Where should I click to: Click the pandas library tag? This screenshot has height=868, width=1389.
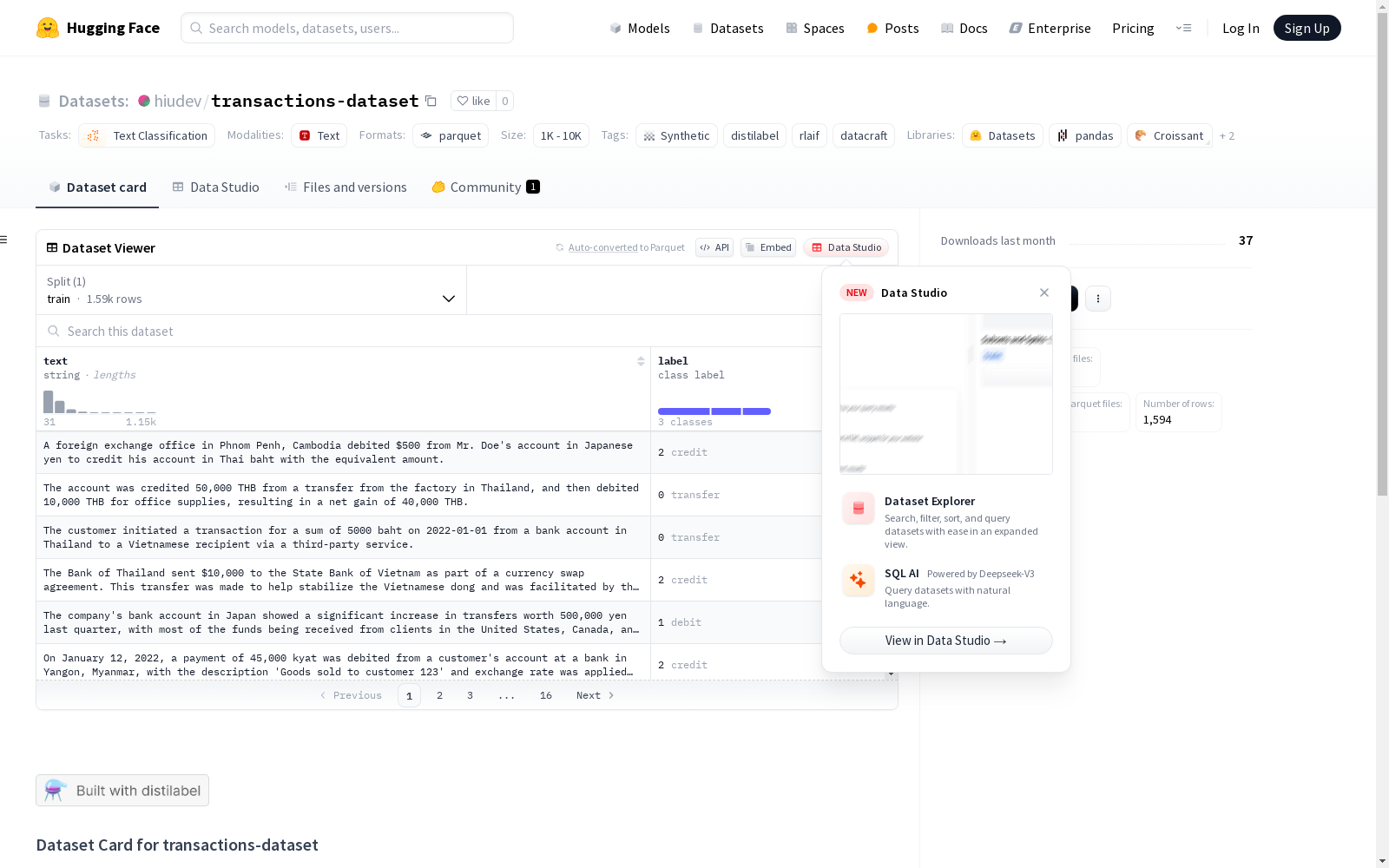(1085, 135)
